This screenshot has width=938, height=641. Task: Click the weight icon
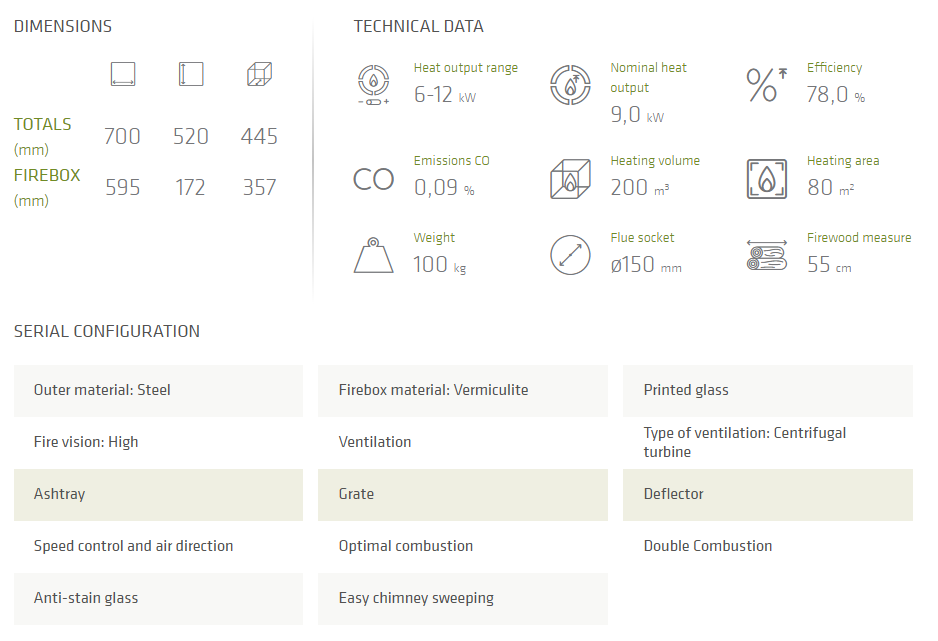[374, 256]
